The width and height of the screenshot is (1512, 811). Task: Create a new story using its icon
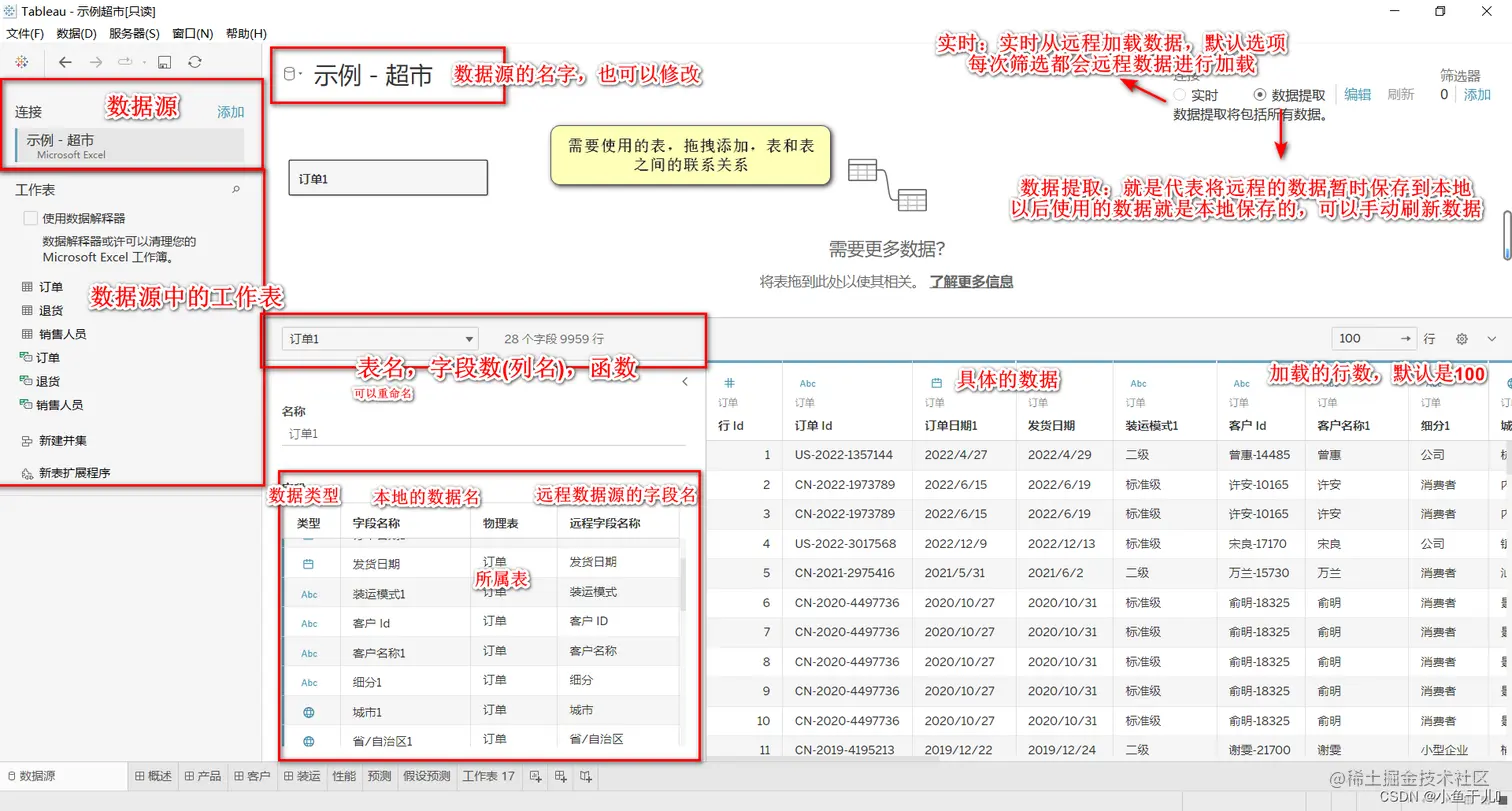583,777
